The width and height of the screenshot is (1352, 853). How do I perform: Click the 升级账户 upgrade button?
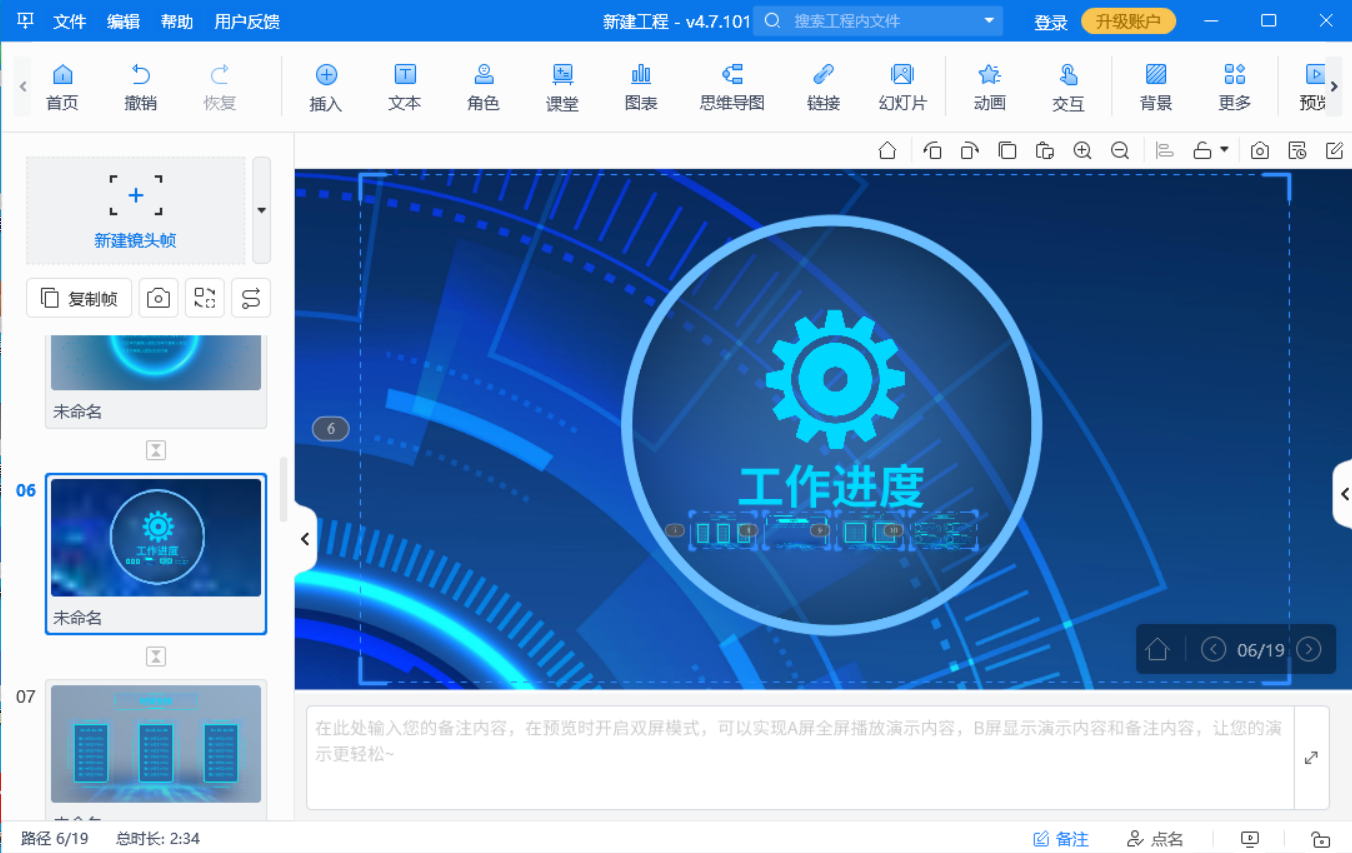click(1128, 21)
